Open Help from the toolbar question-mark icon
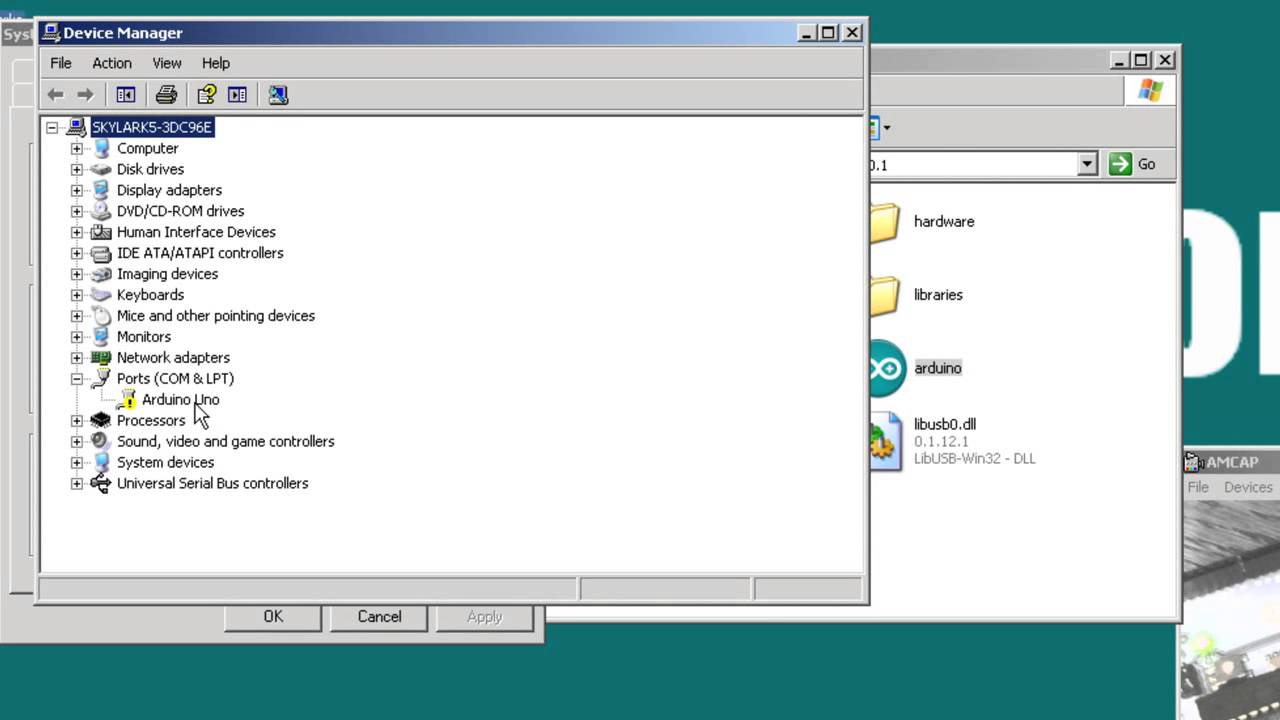The image size is (1280, 720). tap(207, 95)
